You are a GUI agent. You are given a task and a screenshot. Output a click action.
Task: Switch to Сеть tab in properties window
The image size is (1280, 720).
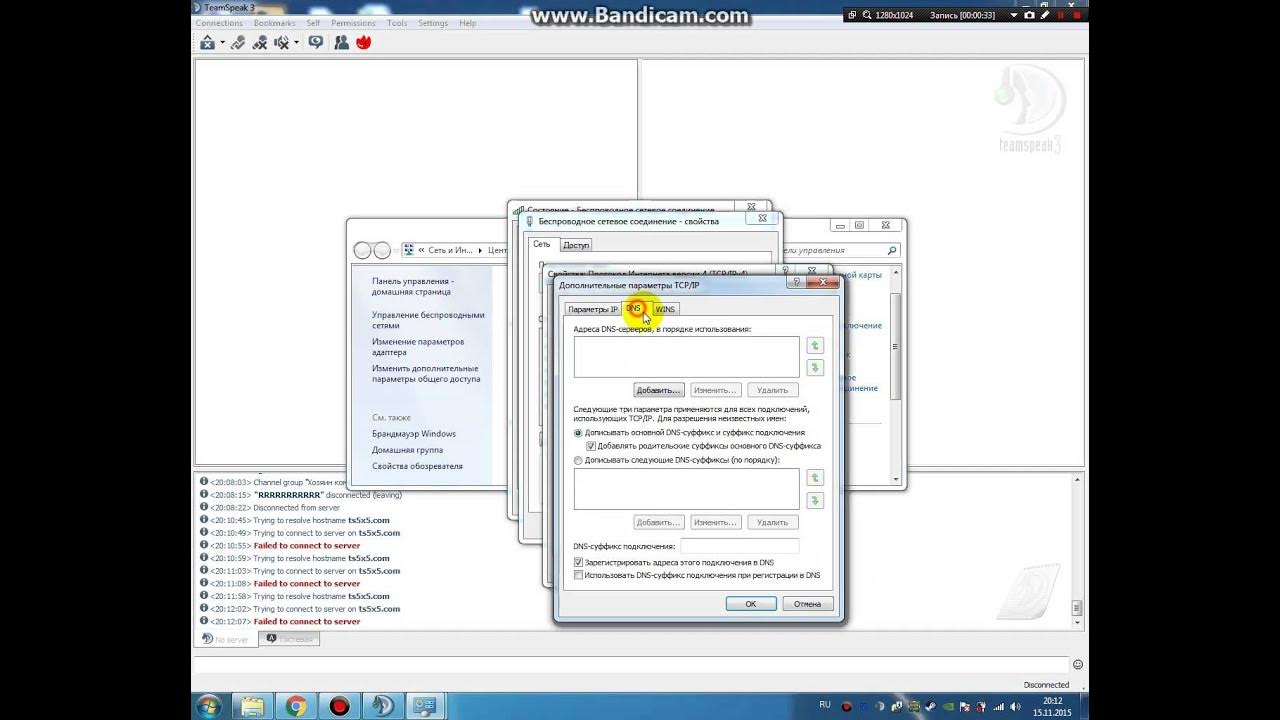click(541, 244)
